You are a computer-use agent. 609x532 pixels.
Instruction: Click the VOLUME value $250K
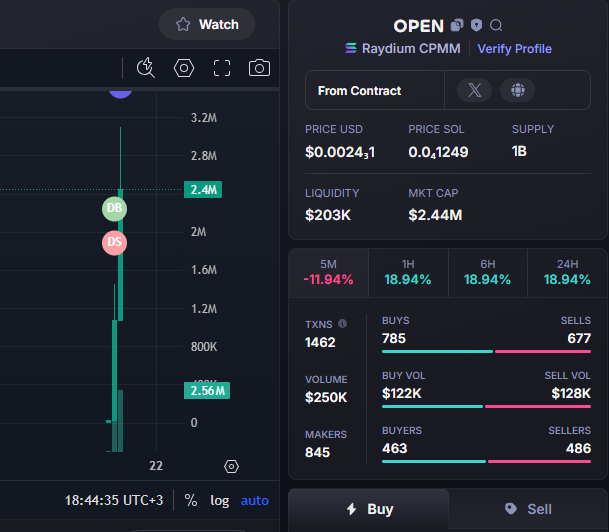(x=326, y=398)
